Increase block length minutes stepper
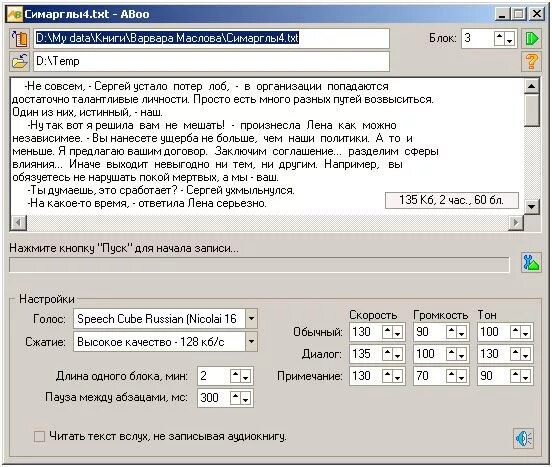 [236, 376]
